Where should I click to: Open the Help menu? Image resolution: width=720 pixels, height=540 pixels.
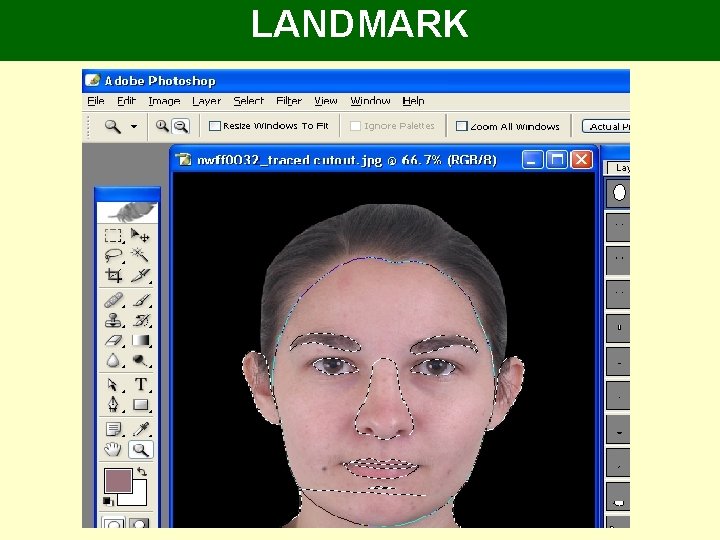pos(413,101)
